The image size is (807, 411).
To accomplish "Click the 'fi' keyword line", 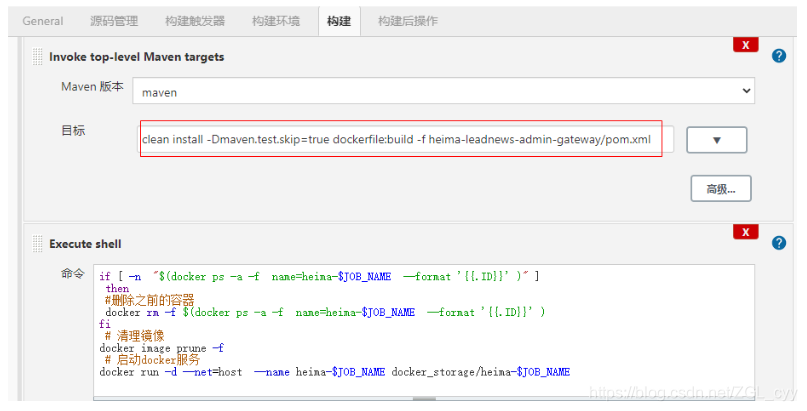I will [x=104, y=324].
